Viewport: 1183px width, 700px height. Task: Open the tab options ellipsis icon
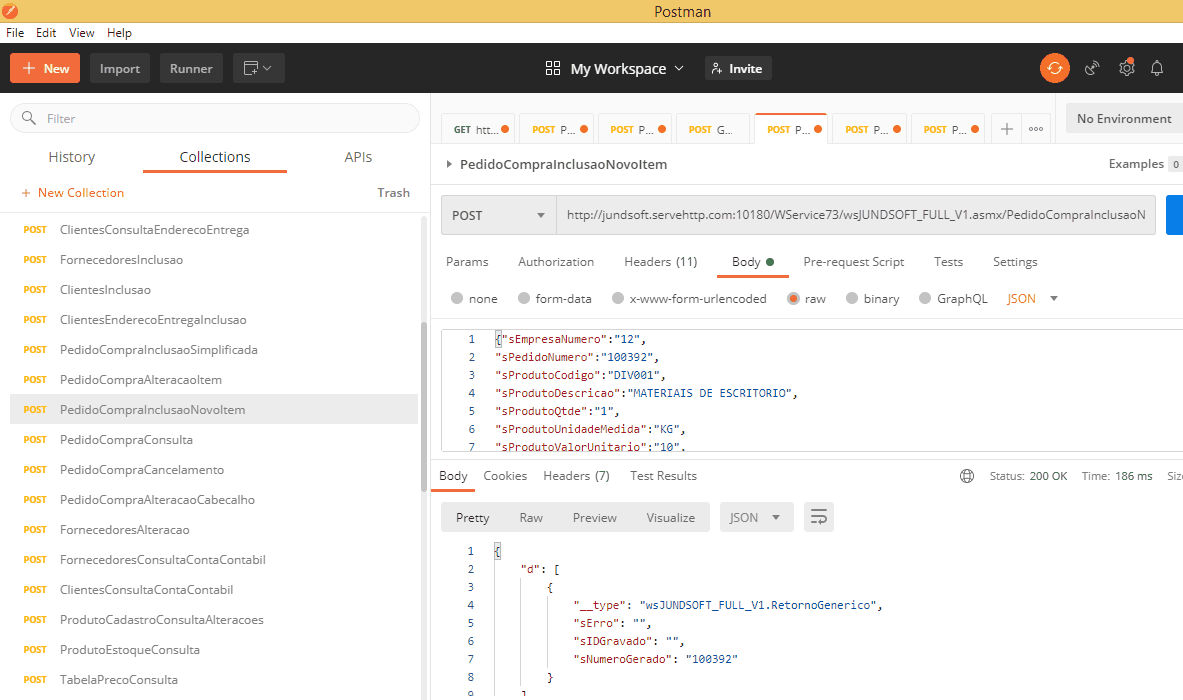click(x=1036, y=129)
